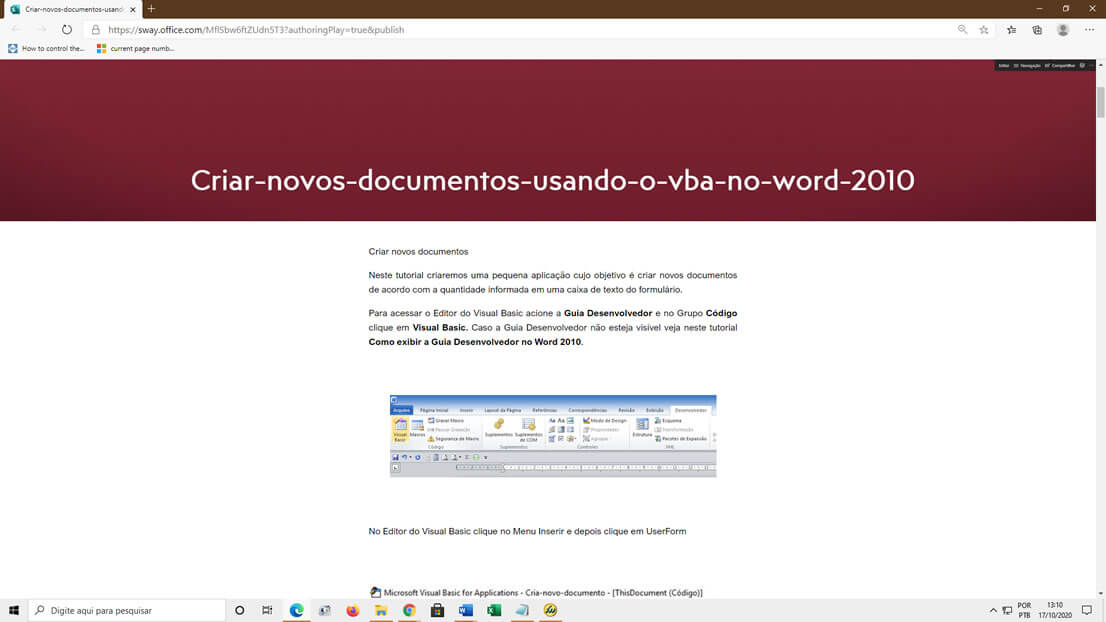The height and width of the screenshot is (622, 1106).
Task: Click the taskbar search box
Action: click(127, 610)
